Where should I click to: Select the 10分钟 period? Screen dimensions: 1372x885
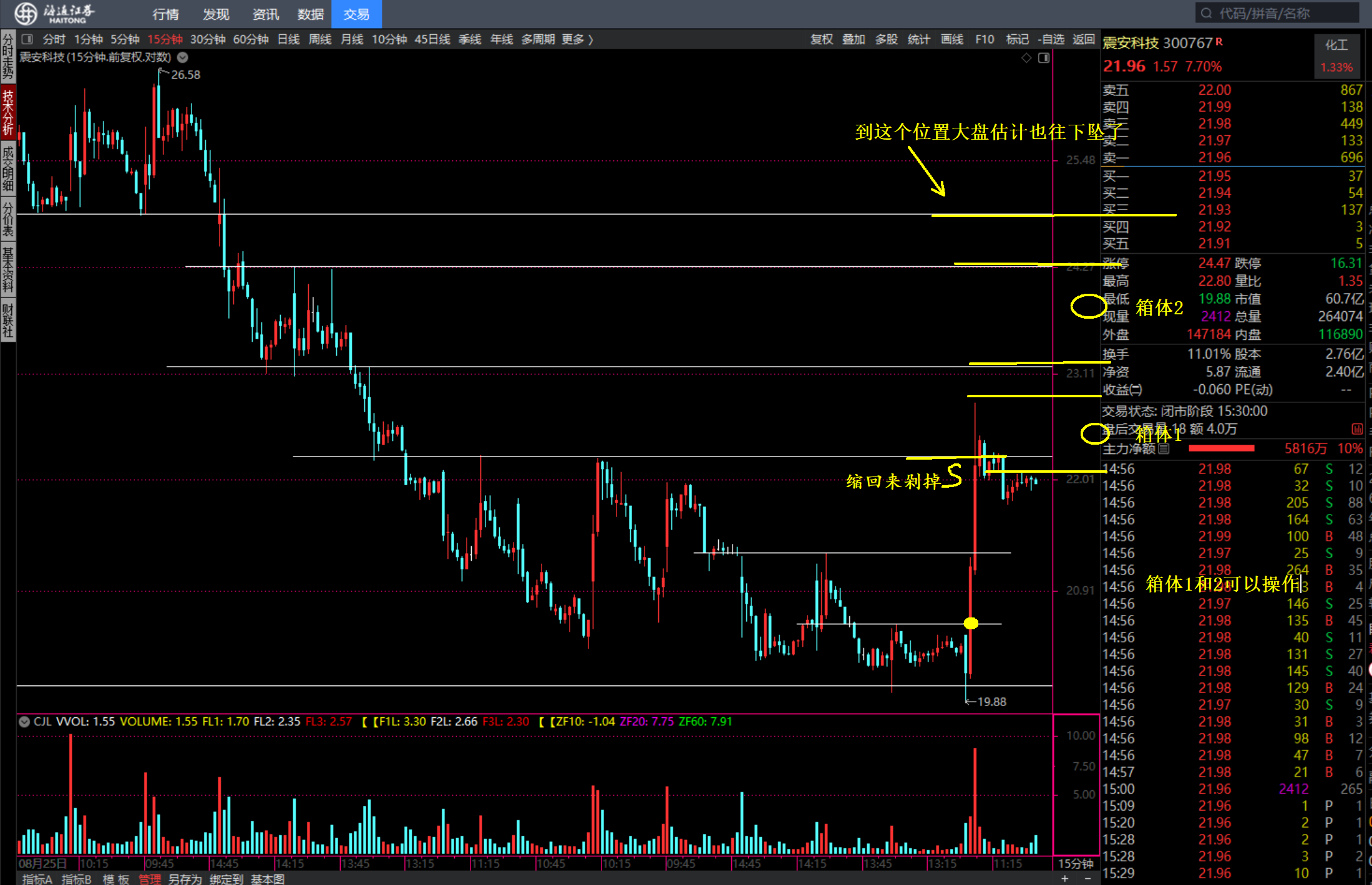[389, 39]
